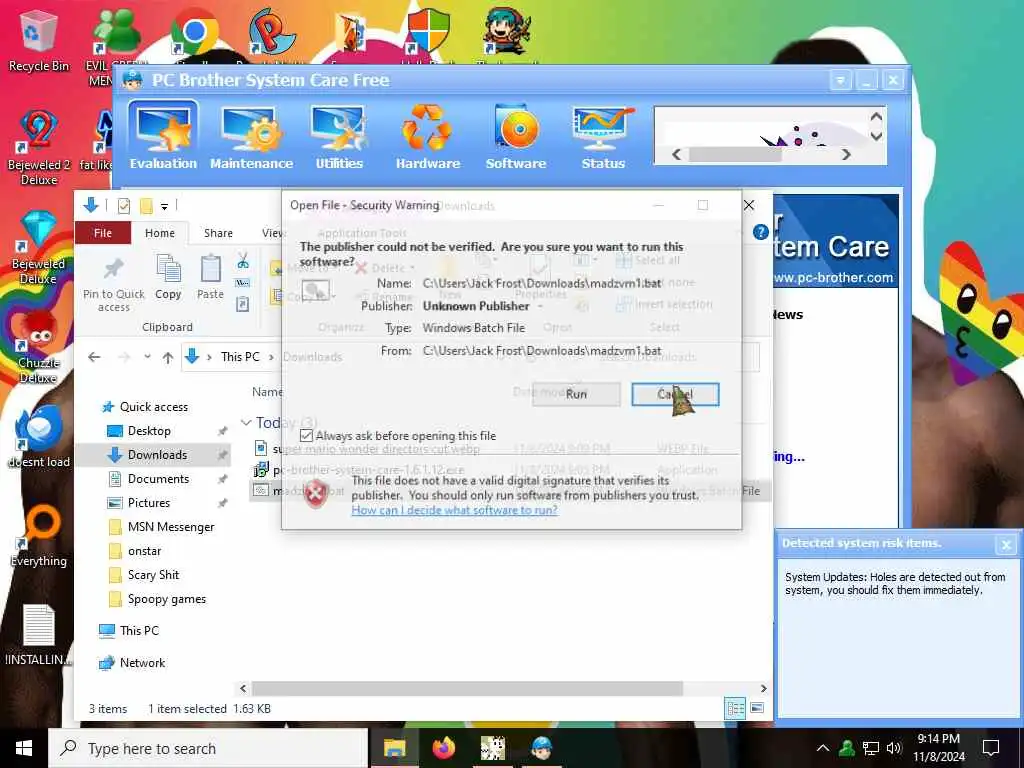The height and width of the screenshot is (768, 1024).
Task: Open the Hardware section in PC Brother
Action: click(x=428, y=138)
